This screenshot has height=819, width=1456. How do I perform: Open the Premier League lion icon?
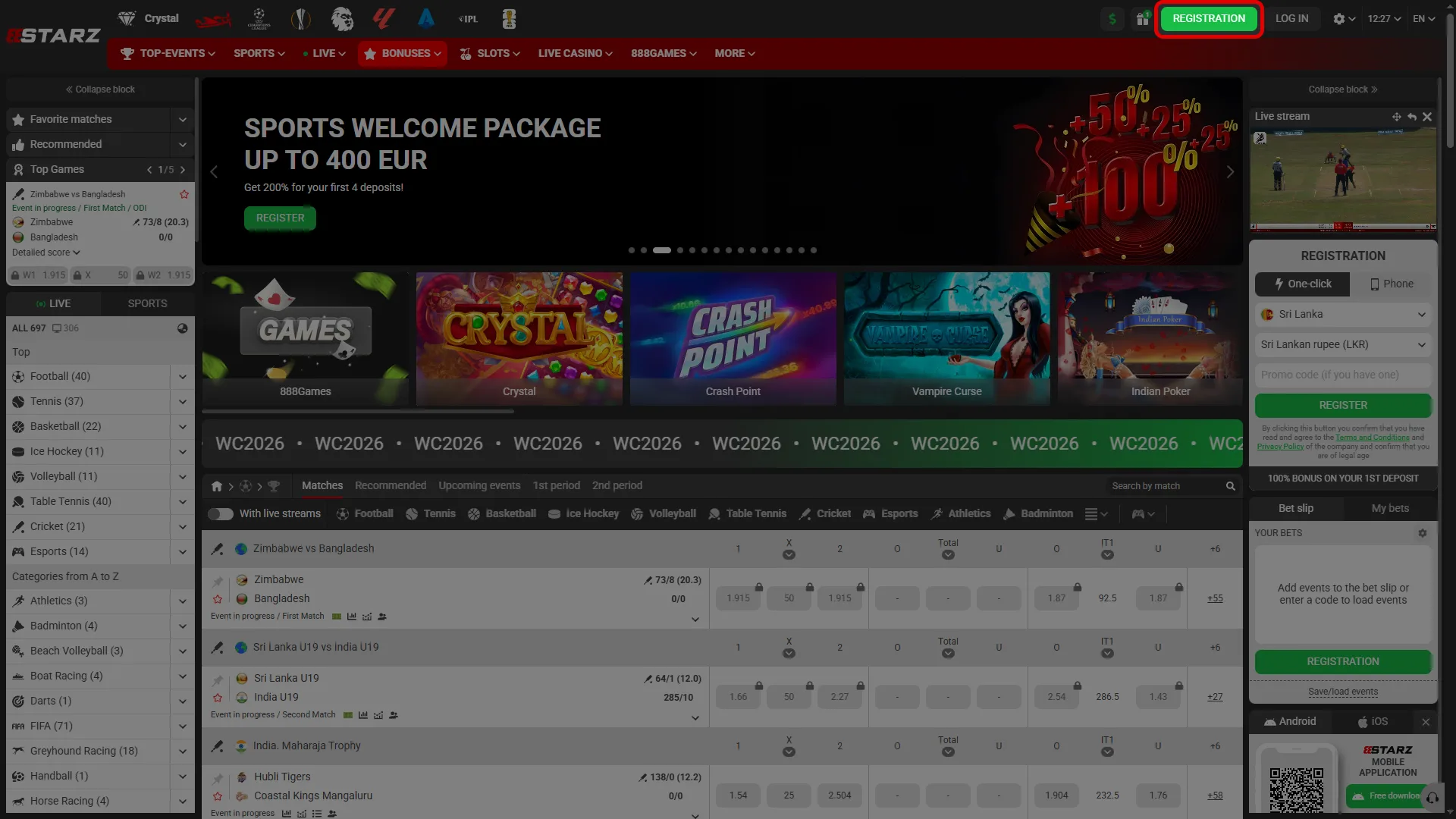click(x=342, y=19)
